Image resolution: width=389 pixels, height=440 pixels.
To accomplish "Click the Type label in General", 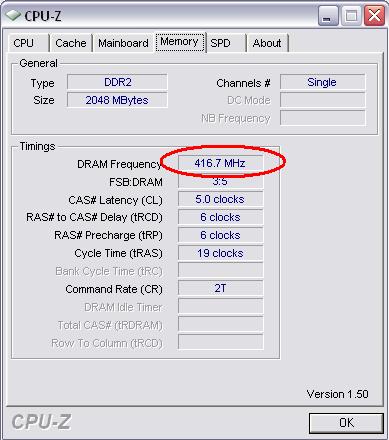I will pyautogui.click(x=42, y=83).
